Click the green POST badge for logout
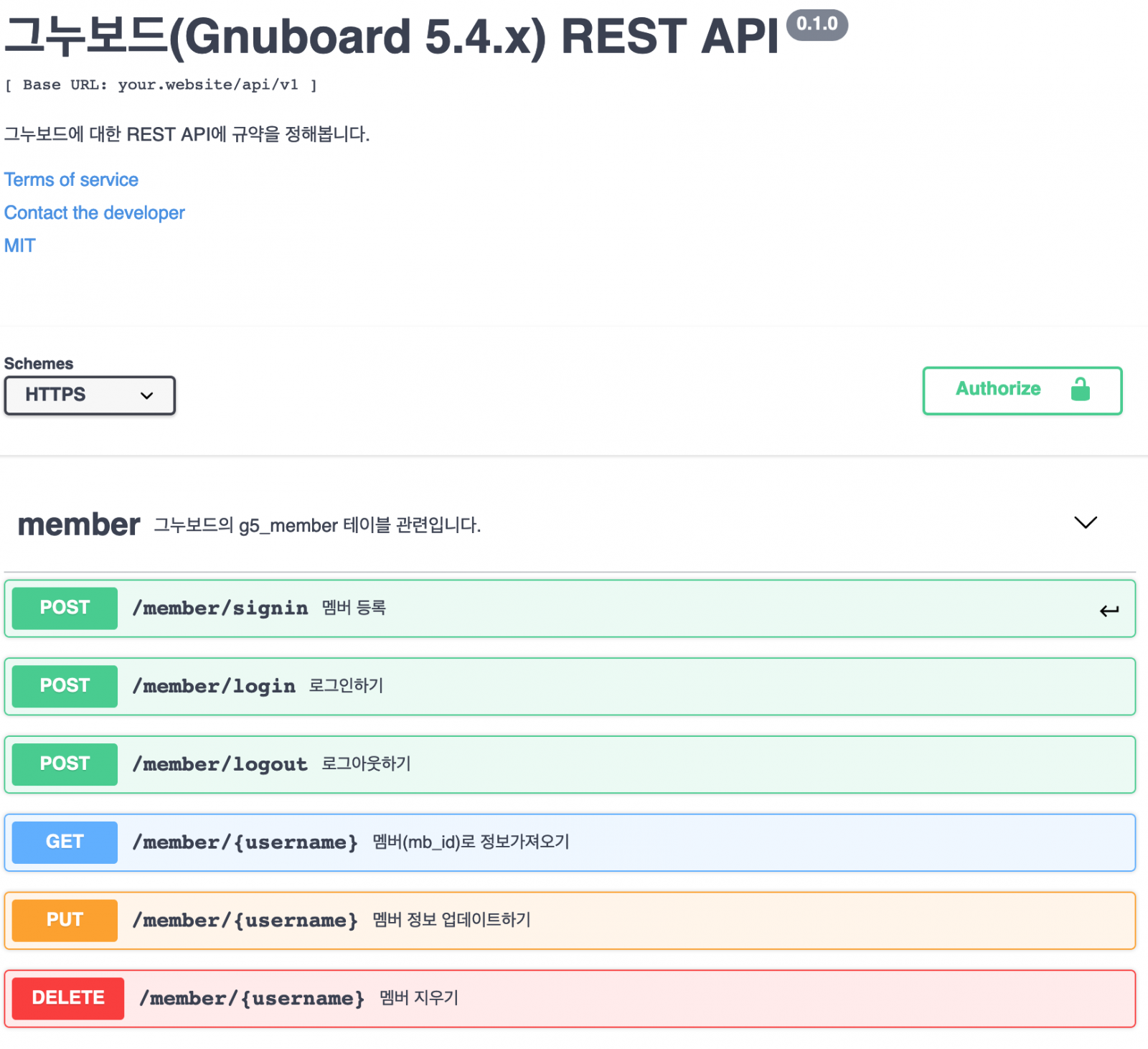 tap(65, 764)
